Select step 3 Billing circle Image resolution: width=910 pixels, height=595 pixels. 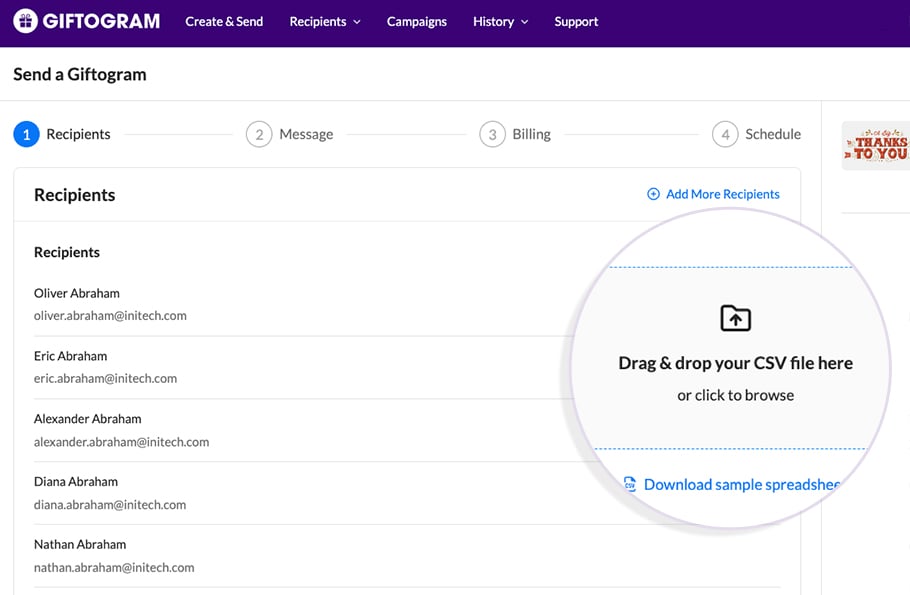click(492, 134)
